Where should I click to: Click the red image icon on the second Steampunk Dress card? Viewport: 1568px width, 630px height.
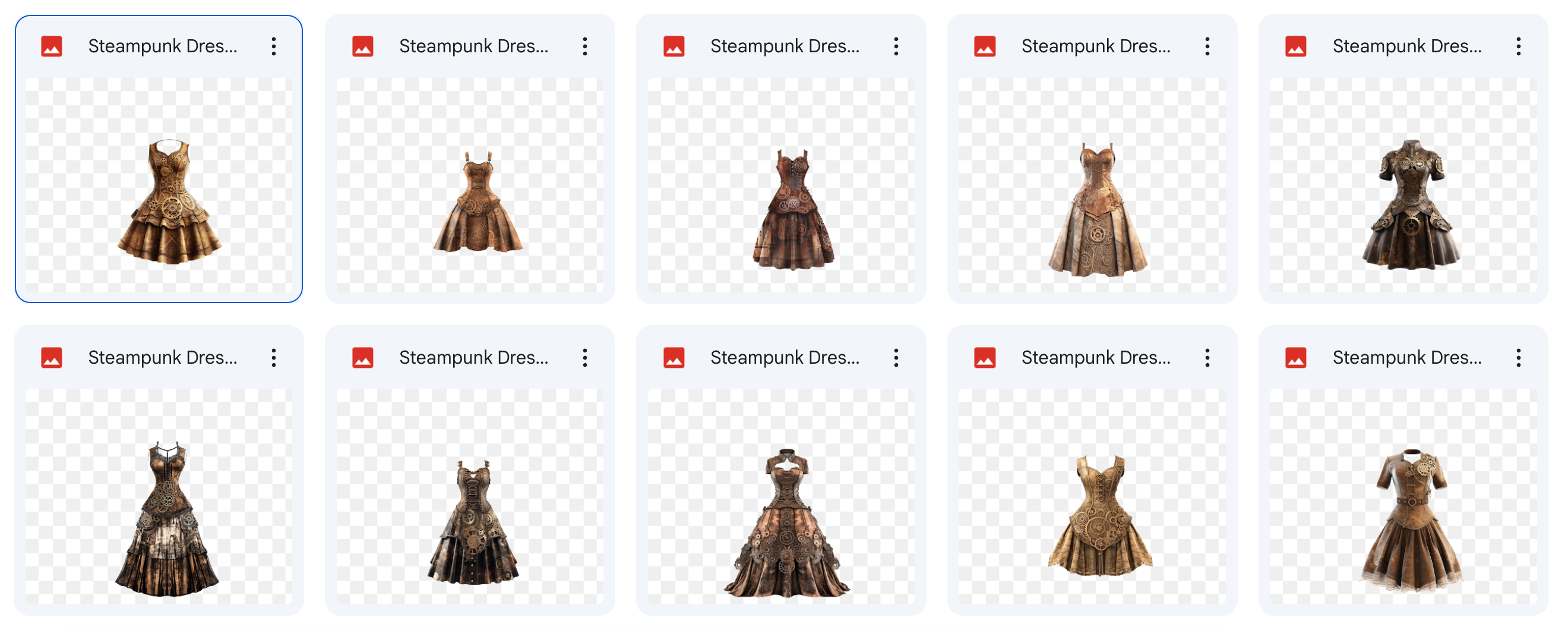(x=363, y=46)
